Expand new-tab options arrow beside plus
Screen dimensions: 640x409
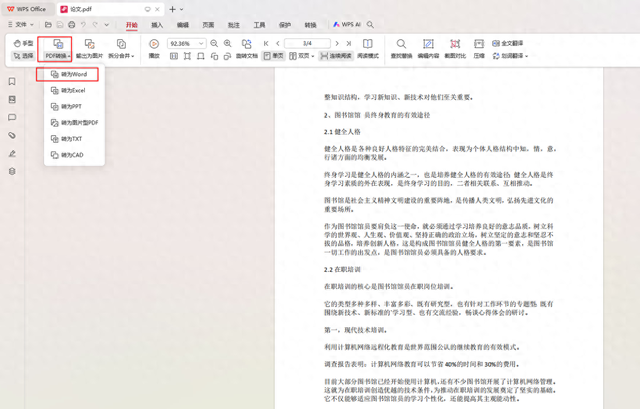point(182,9)
